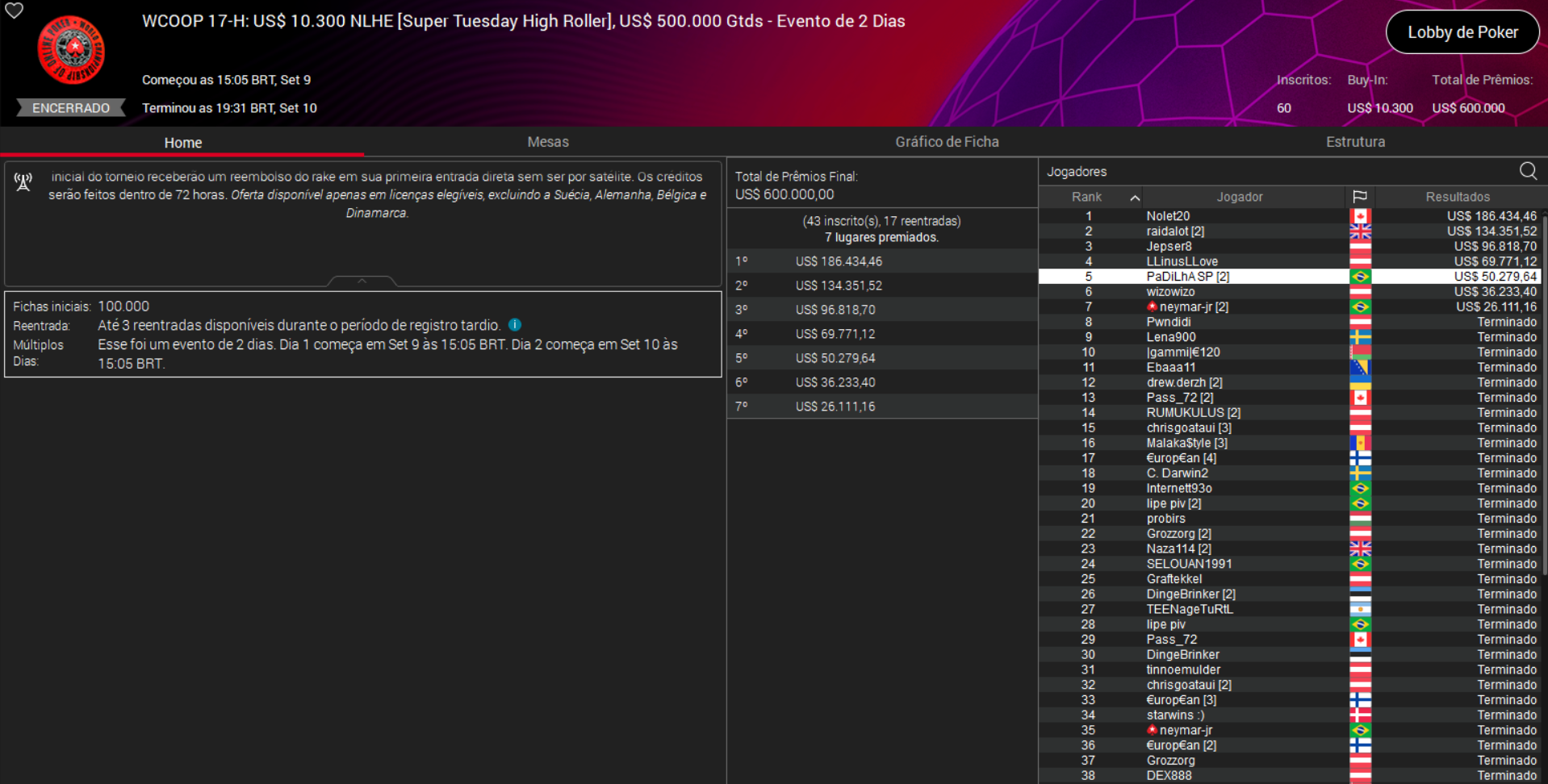Click the player list scrollbar
The height and width of the screenshot is (784, 1548).
click(1543, 403)
